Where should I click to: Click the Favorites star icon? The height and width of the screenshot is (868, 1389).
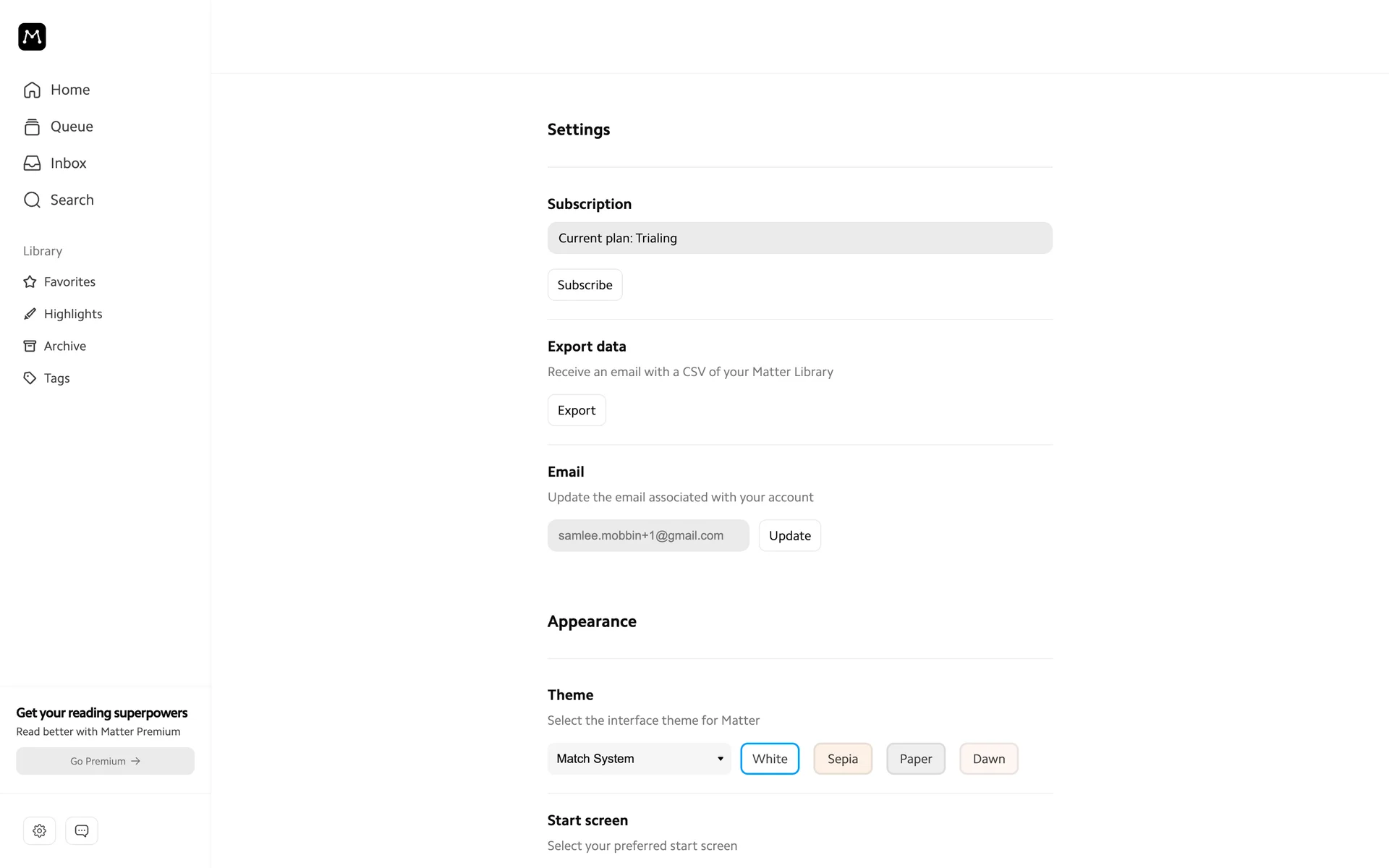click(30, 281)
